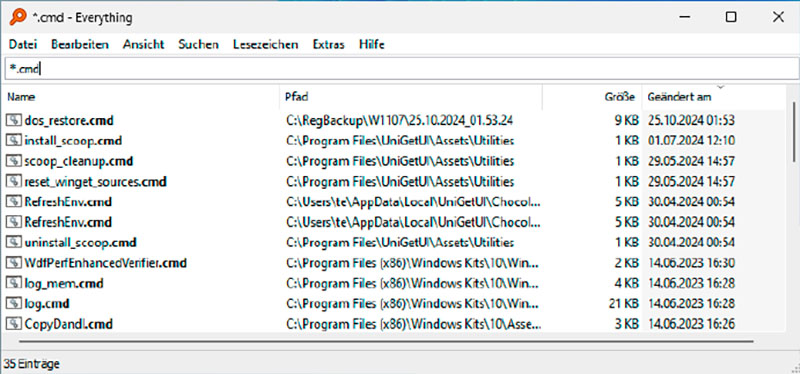Open the Hilfe menu
This screenshot has height=374, width=800.
pos(371,44)
